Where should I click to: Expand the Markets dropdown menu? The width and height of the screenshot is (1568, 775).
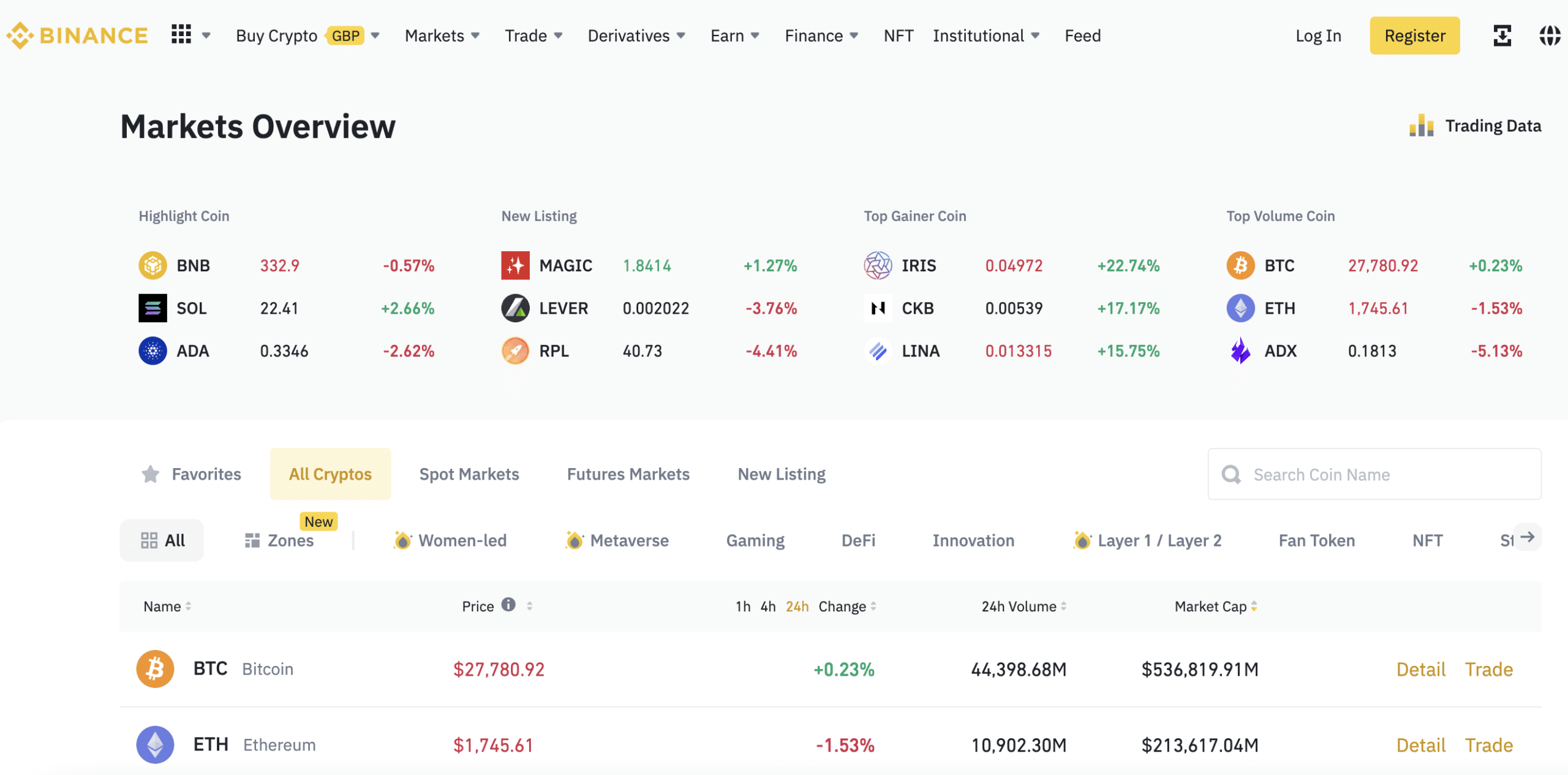(441, 34)
